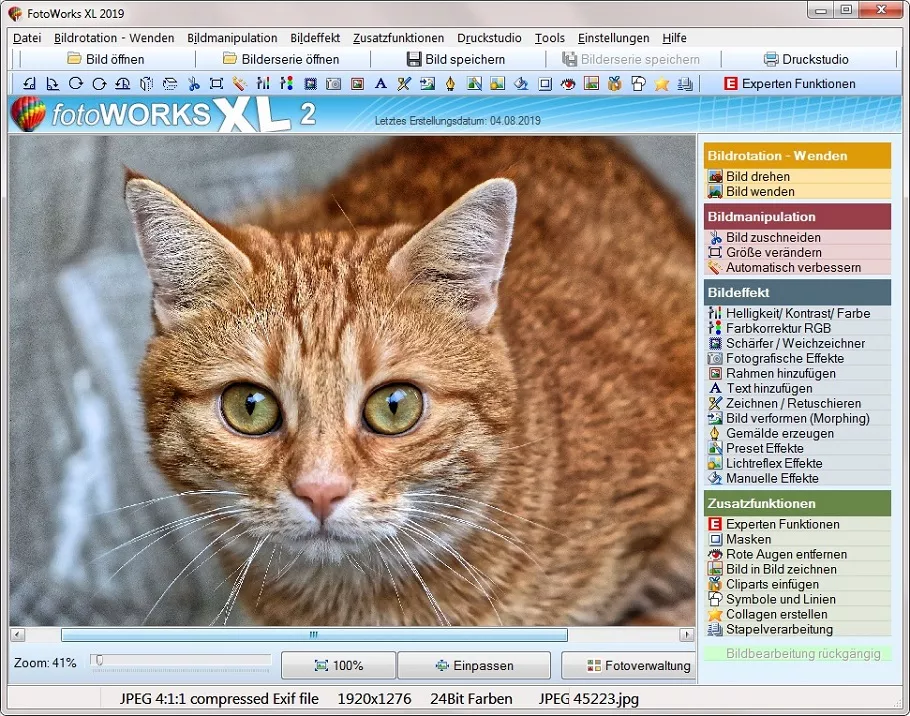Open Bild drehen in the sidebar

(x=757, y=177)
